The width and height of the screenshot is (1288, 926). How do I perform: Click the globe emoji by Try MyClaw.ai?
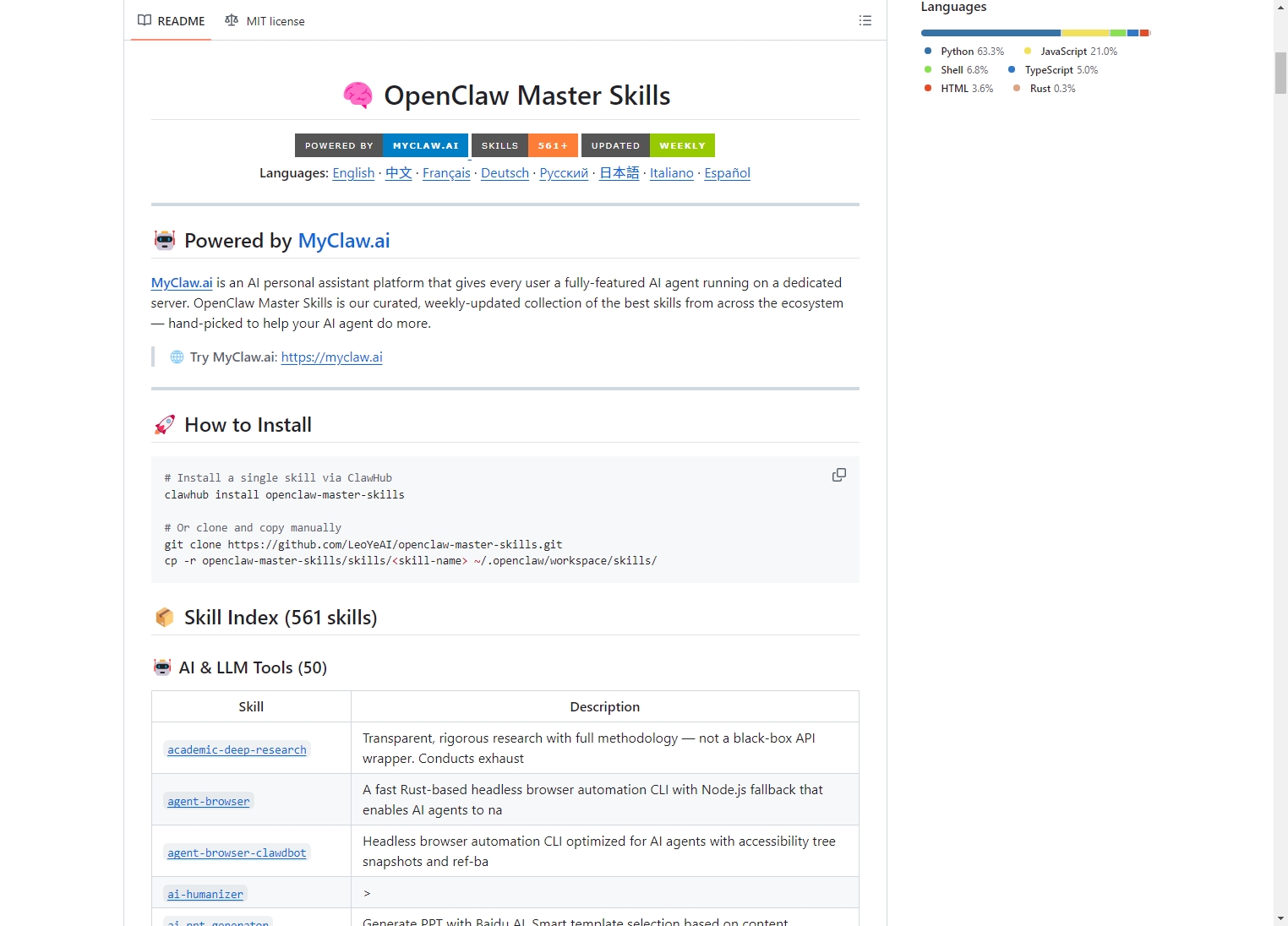click(177, 357)
